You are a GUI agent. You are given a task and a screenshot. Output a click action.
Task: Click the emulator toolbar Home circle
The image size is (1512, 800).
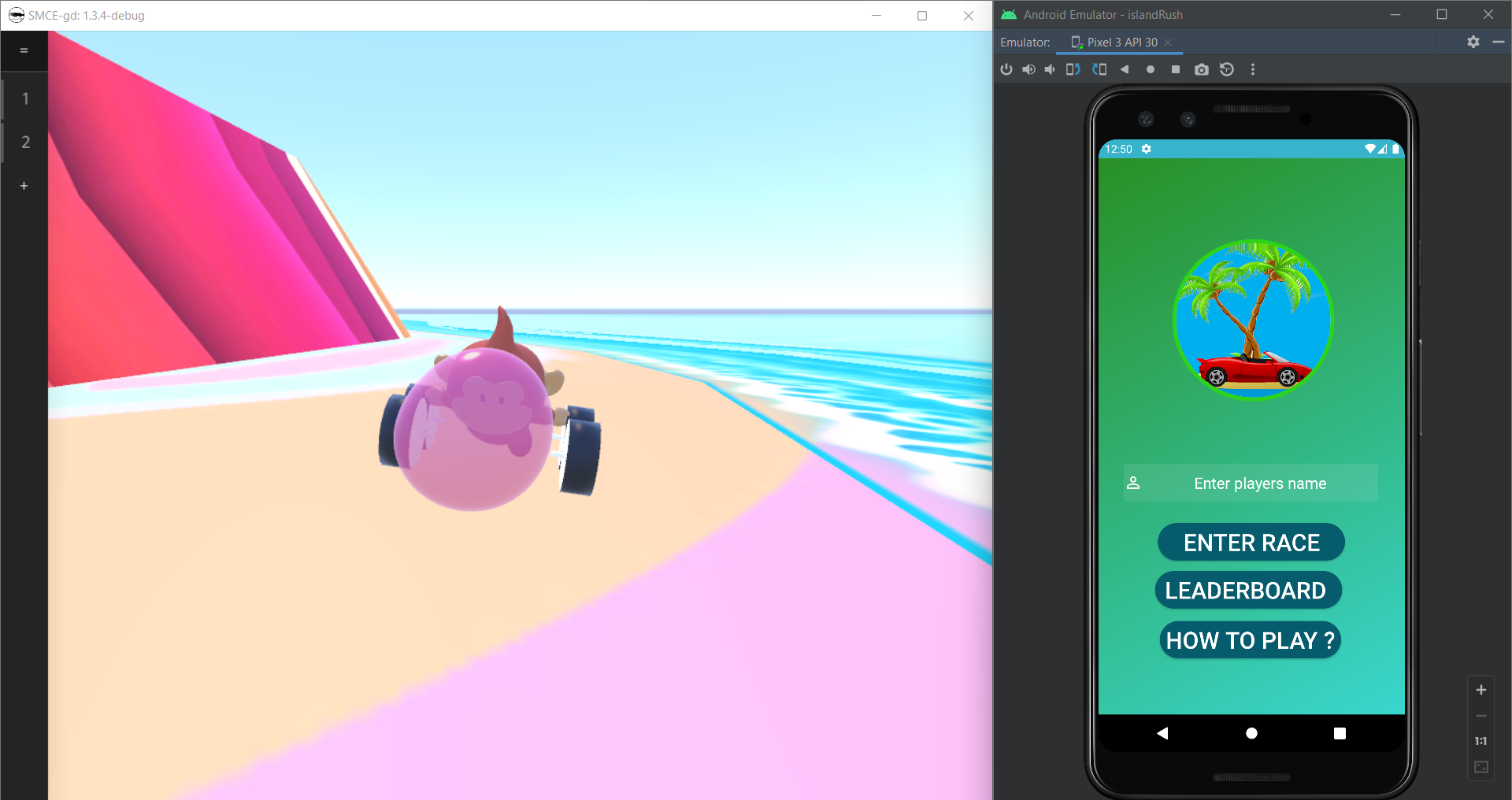coord(1151,69)
